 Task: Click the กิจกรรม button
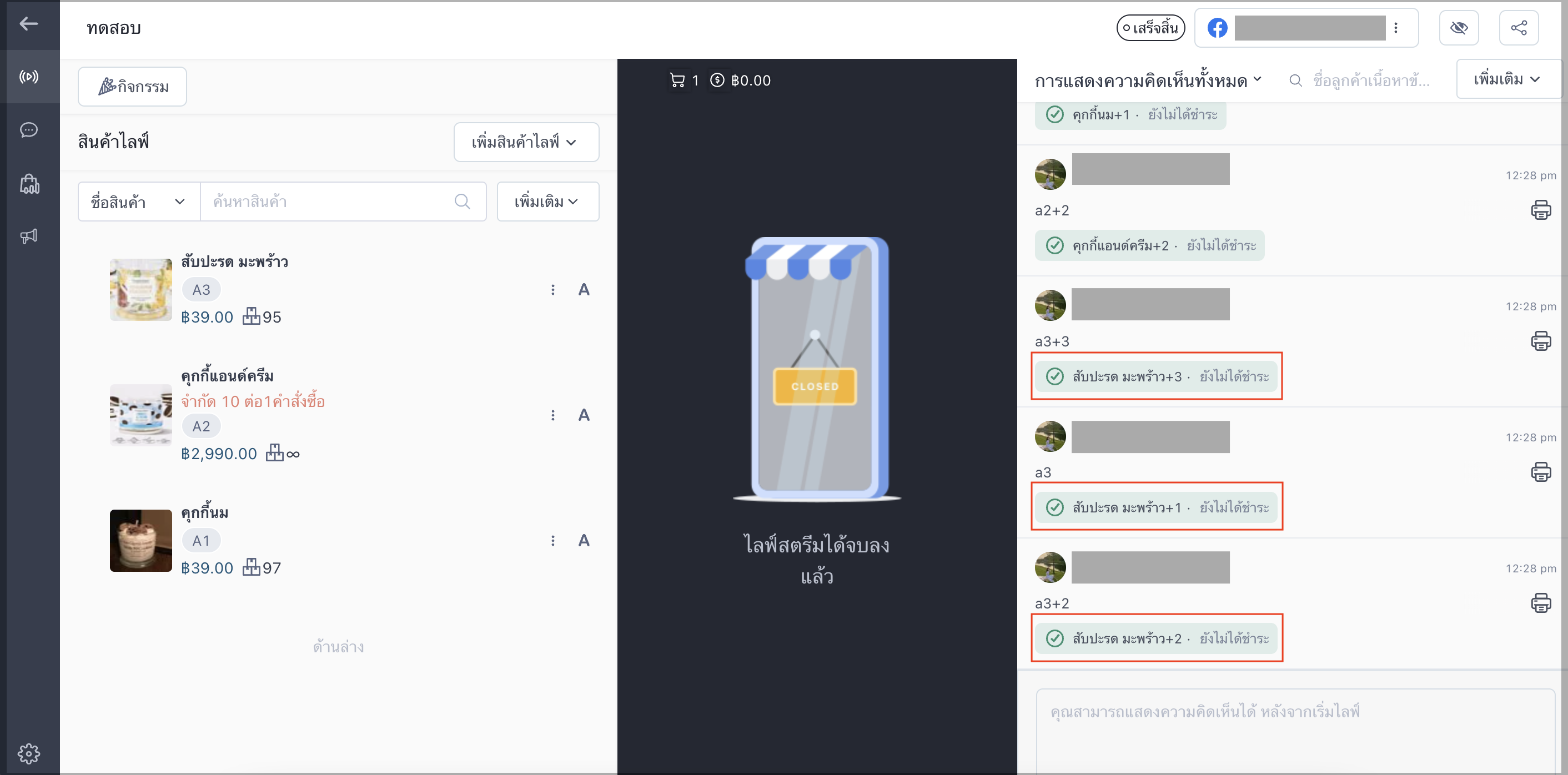pyautogui.click(x=132, y=87)
